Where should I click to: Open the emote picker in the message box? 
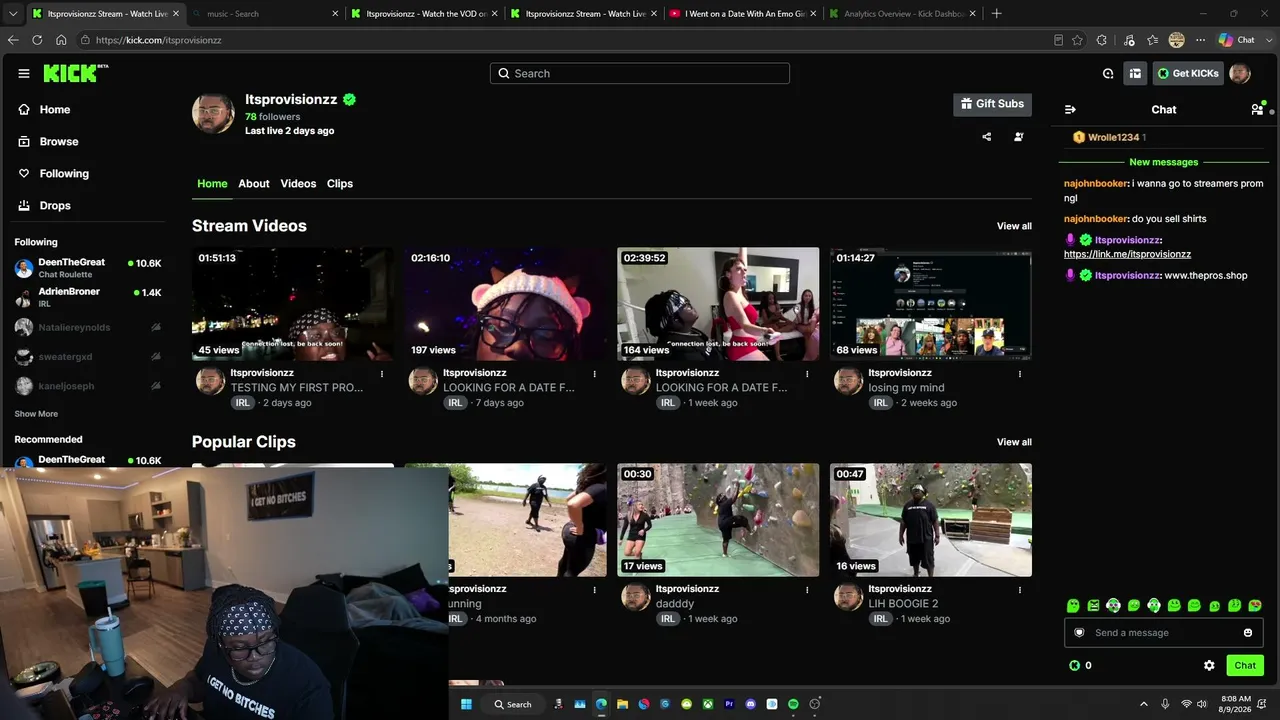1248,632
